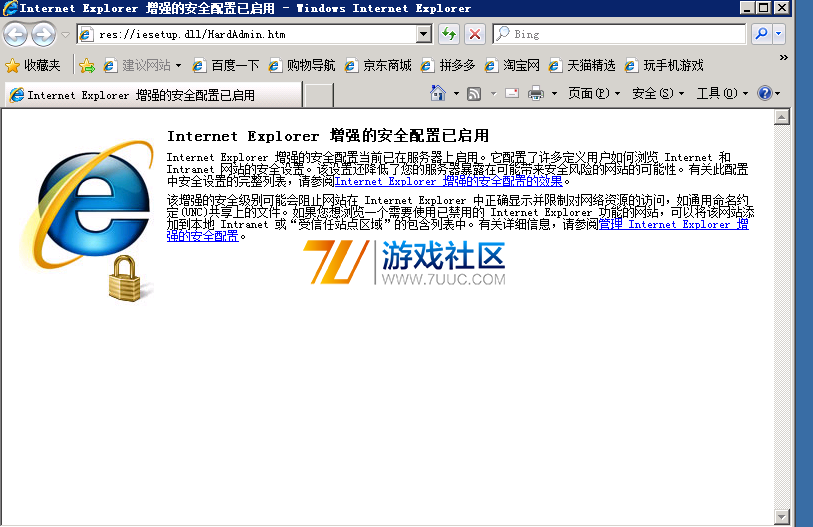Click the green Refresh arrows button

[x=448, y=34]
